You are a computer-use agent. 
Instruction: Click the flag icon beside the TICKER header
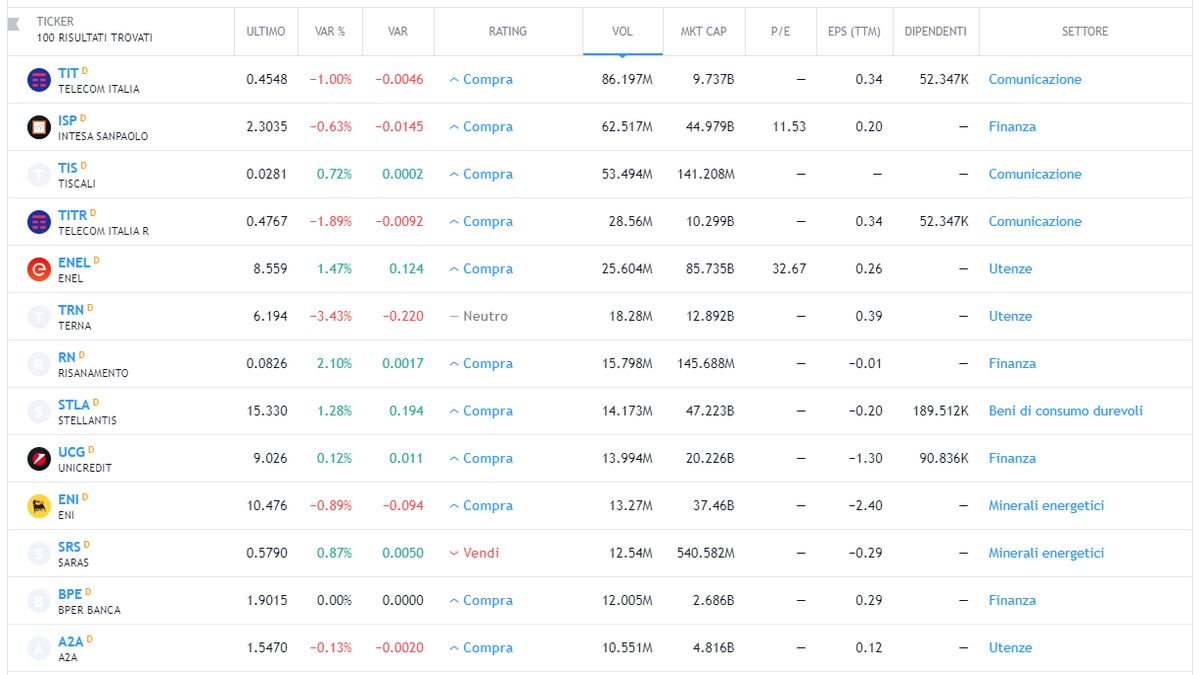tap(13, 23)
